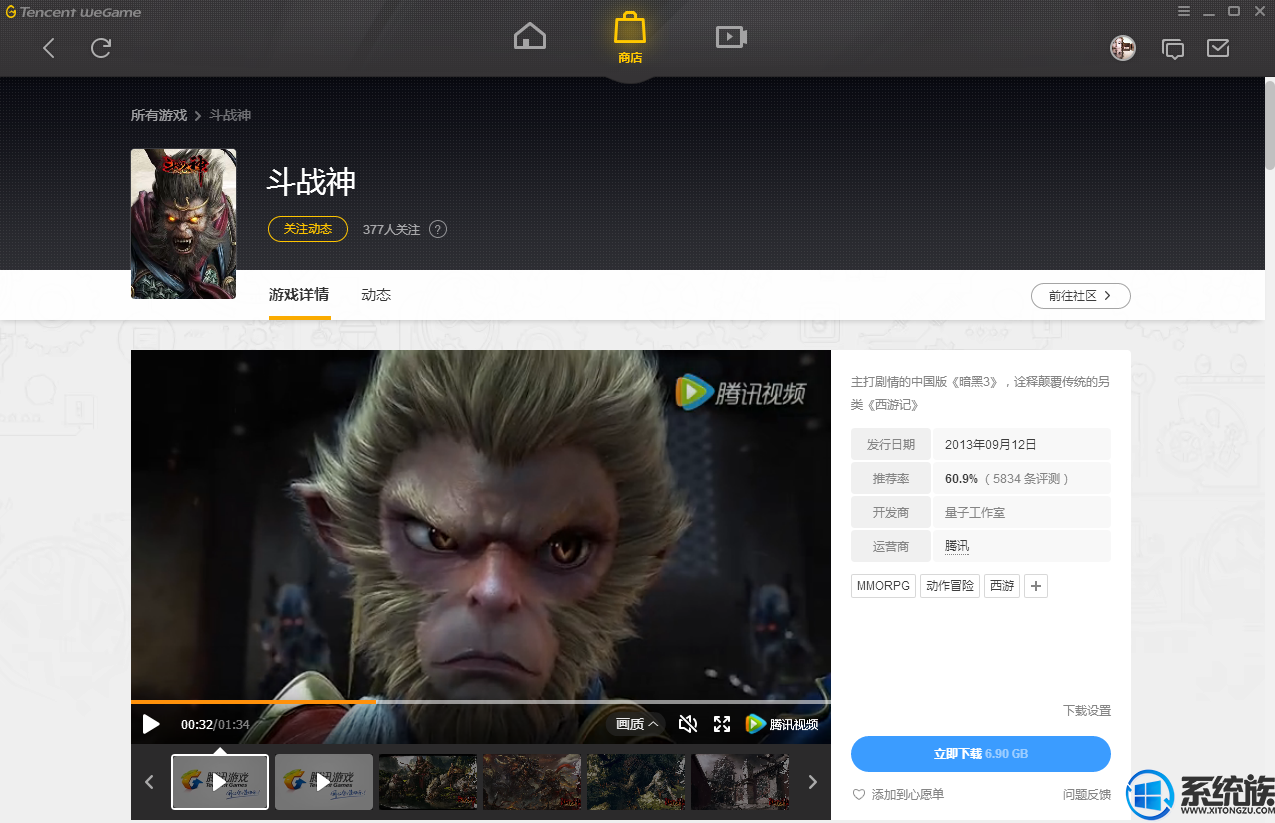Toggle fullscreen video mode
Screen dimensions: 1275x823
(722, 724)
